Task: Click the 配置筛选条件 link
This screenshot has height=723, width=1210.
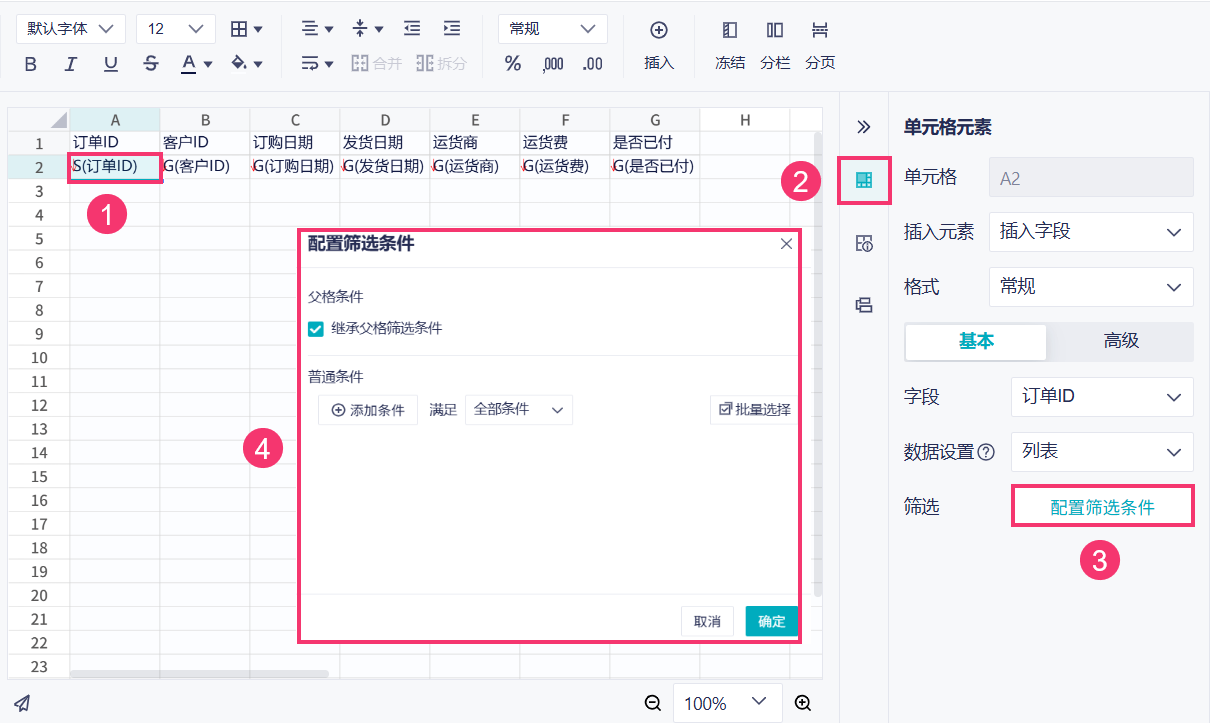Action: (1102, 507)
